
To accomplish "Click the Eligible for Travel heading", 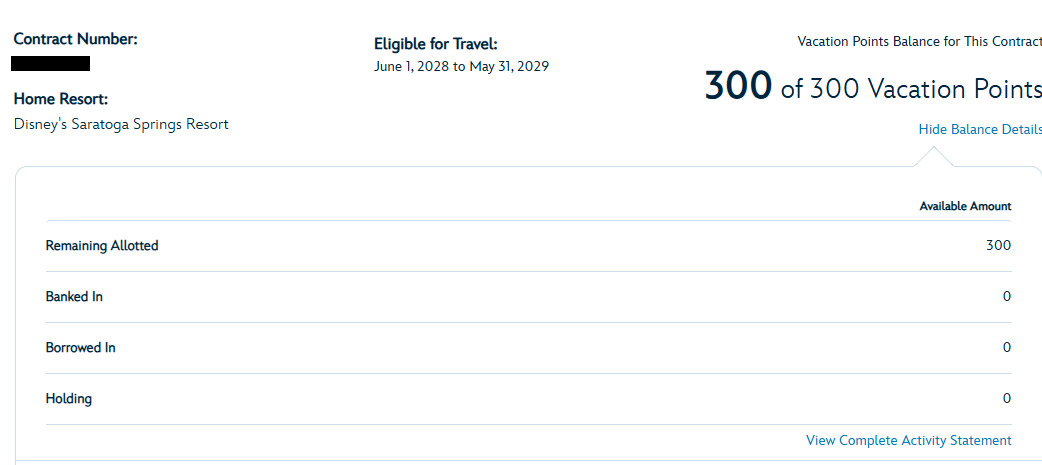I will coord(435,45).
